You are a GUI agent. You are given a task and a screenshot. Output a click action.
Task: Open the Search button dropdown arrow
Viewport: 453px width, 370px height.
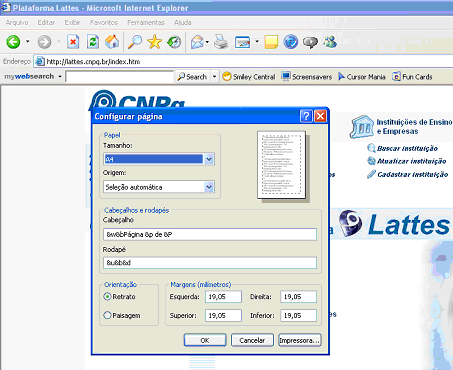coord(214,77)
